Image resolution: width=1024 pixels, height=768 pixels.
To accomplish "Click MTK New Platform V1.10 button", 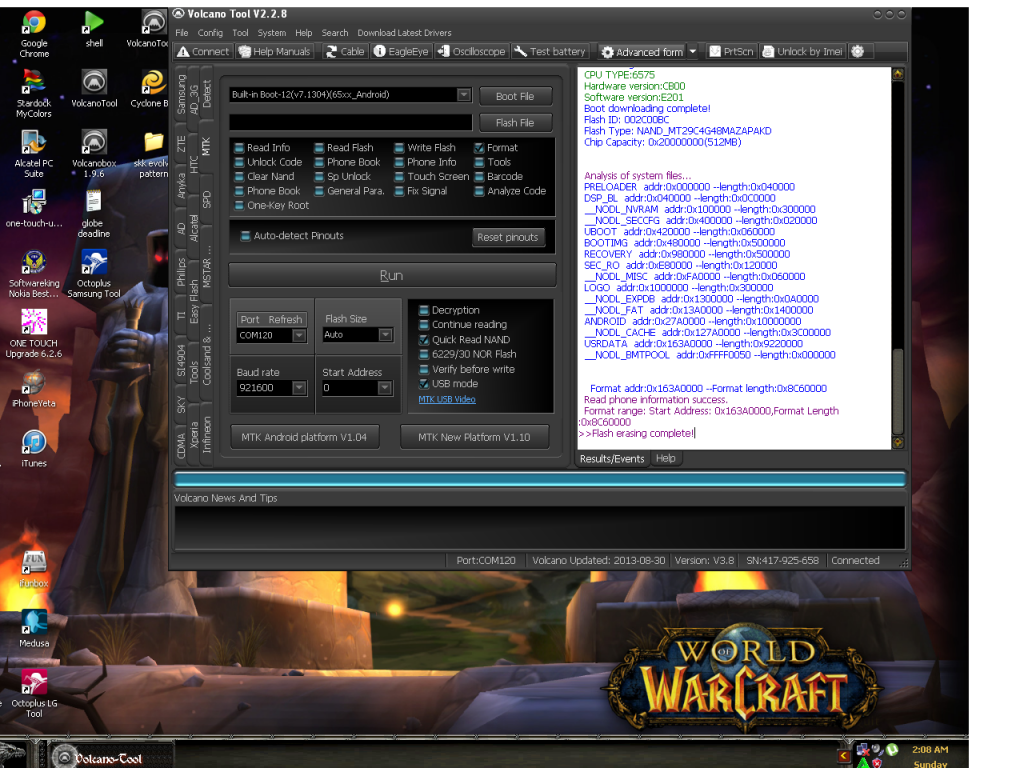I will [x=474, y=437].
